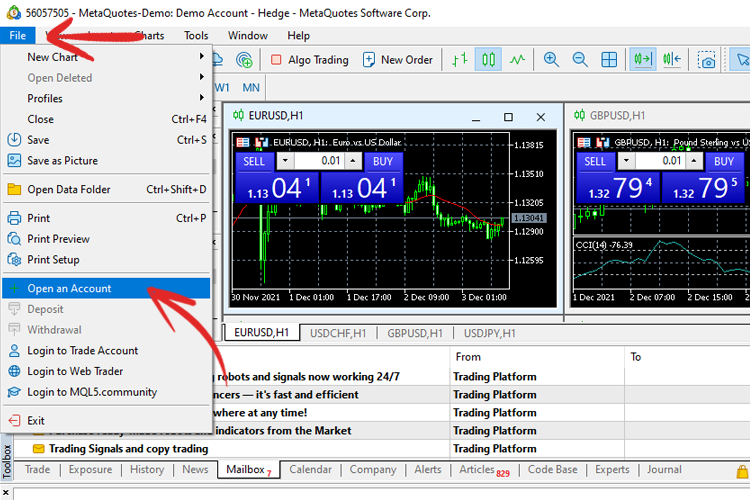Click GBPUSD volume input field

(661, 161)
